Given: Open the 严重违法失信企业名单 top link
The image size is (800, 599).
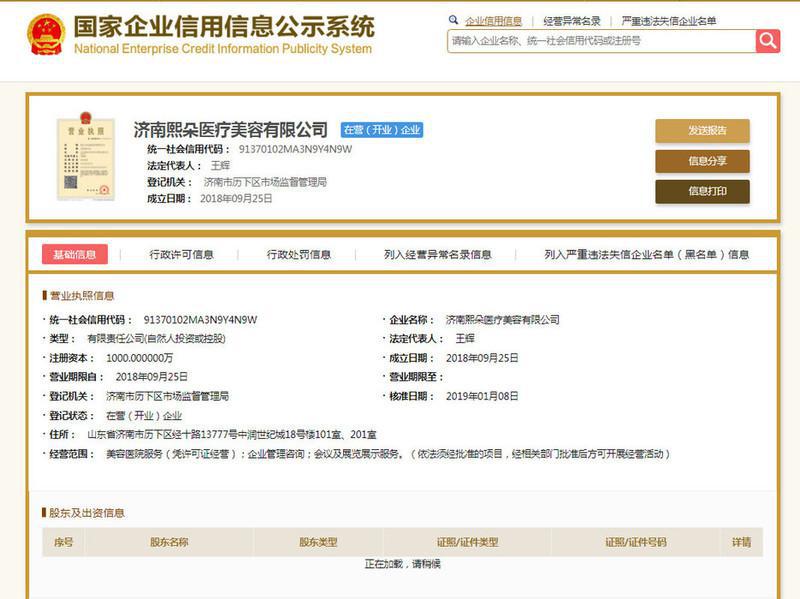Looking at the screenshot, I should pos(668,20).
